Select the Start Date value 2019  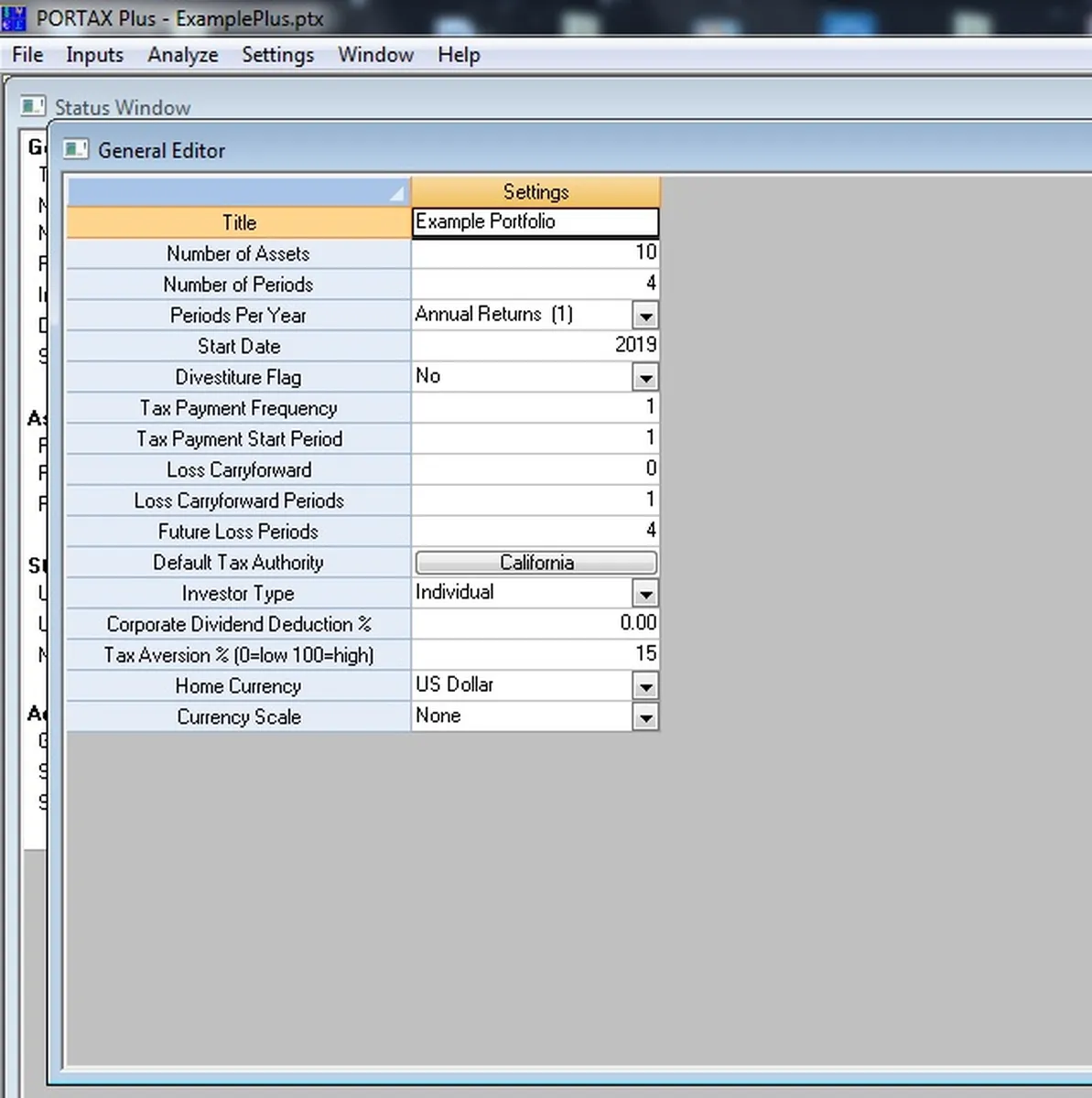pos(535,346)
